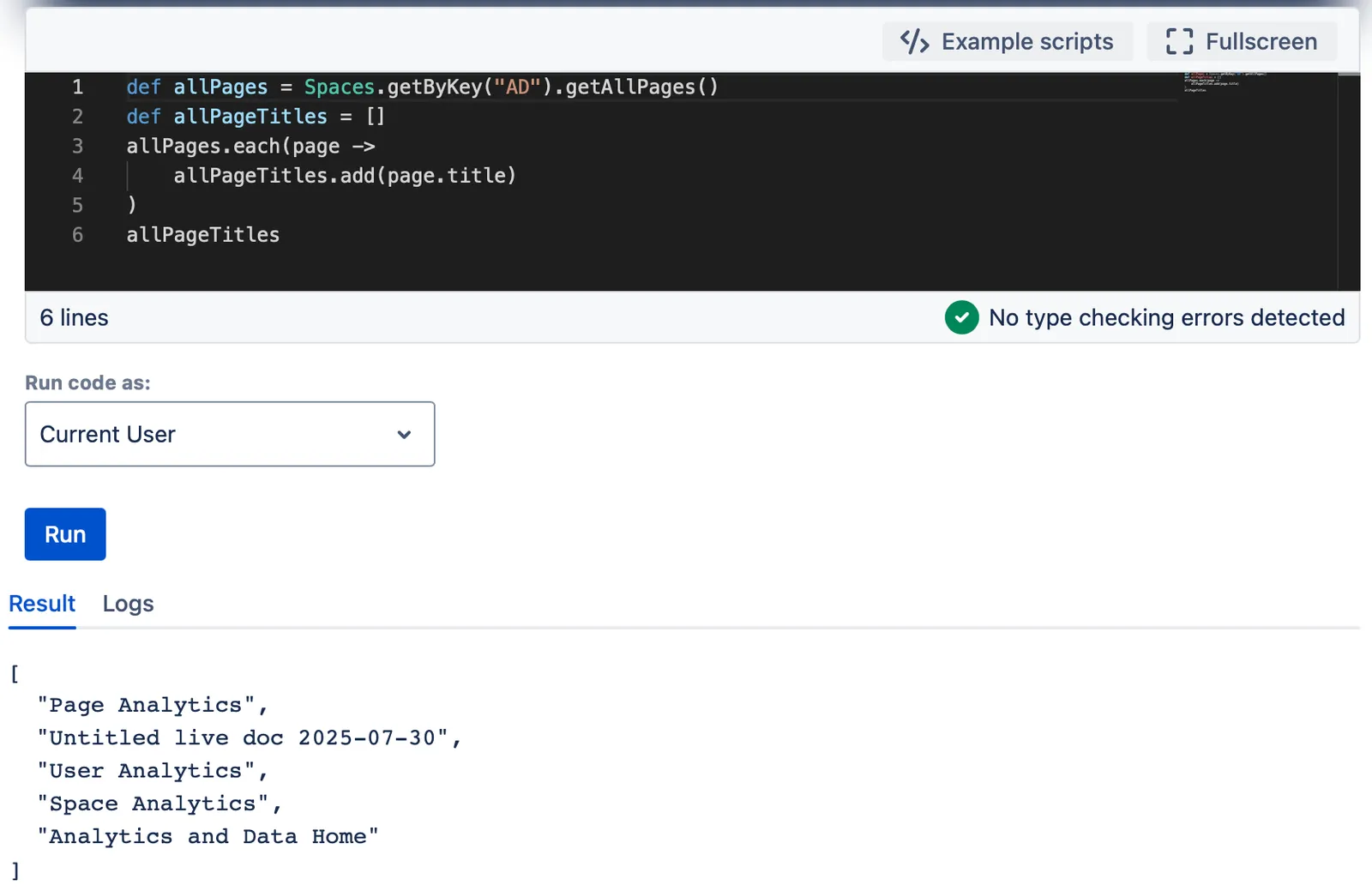Enter Fullscreen editor mode
This screenshot has width=1372, height=891.
click(1242, 41)
